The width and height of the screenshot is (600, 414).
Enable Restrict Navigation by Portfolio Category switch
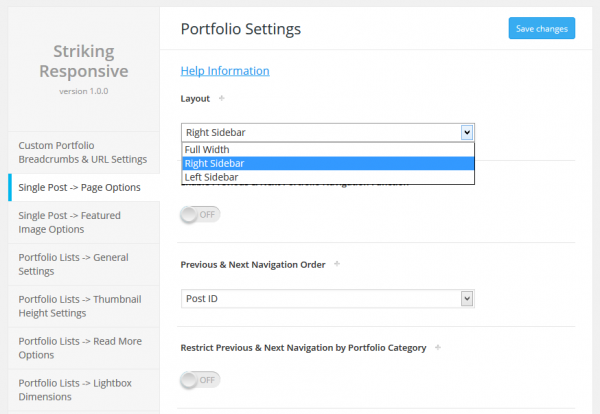200,380
